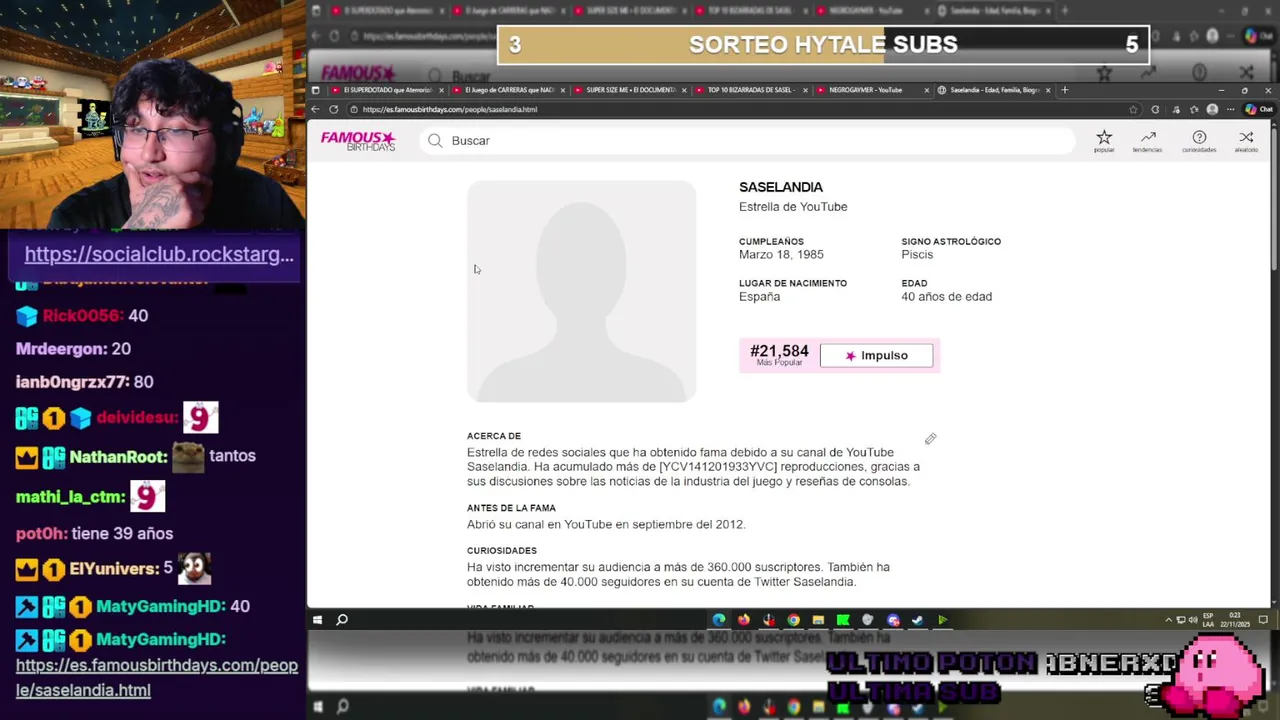Click the Windows Start button
Viewport: 1280px width, 720px height.
[317, 620]
